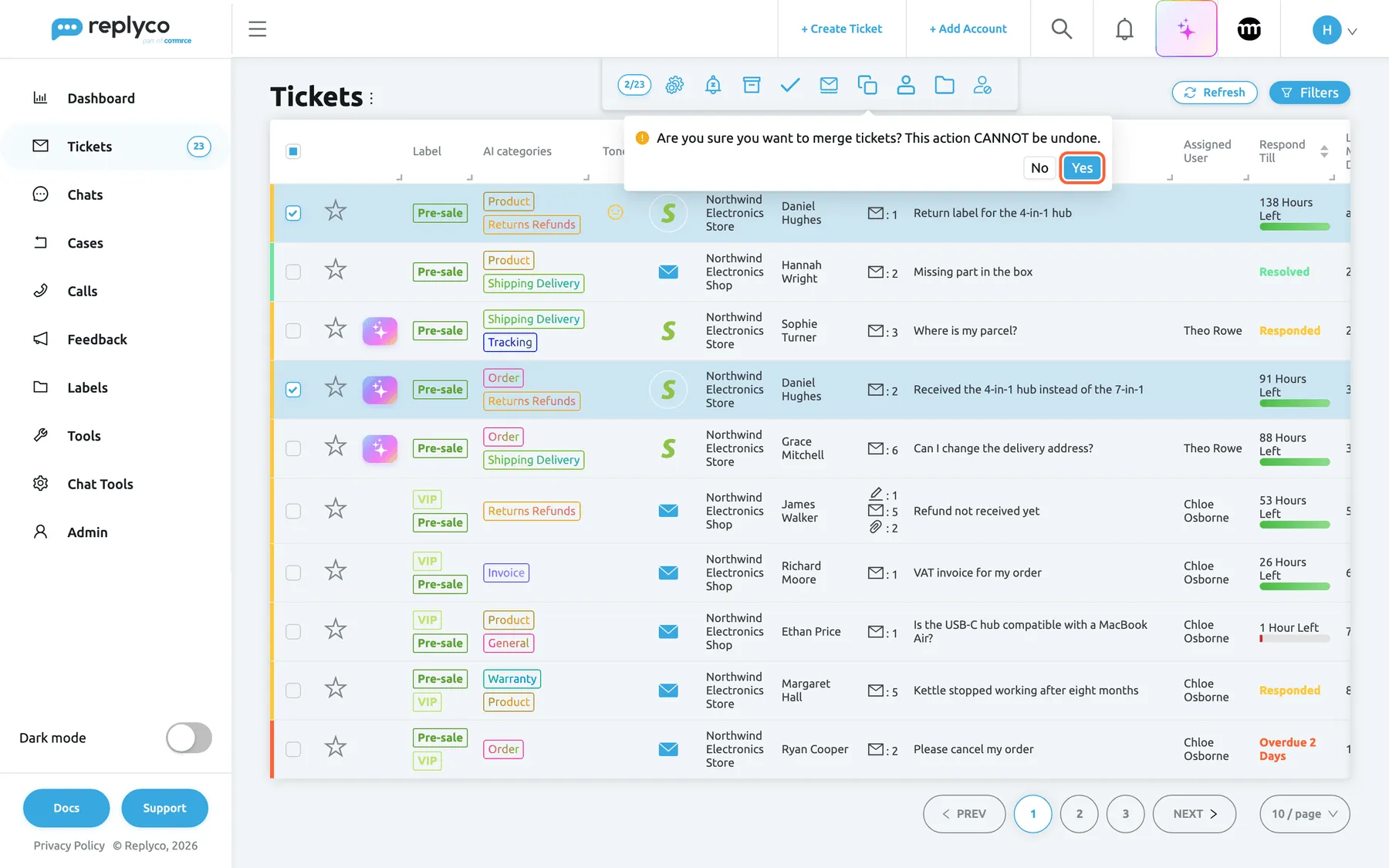Click the round logo icon next to avatar
Image resolution: width=1389 pixels, height=868 pixels.
tap(1249, 29)
